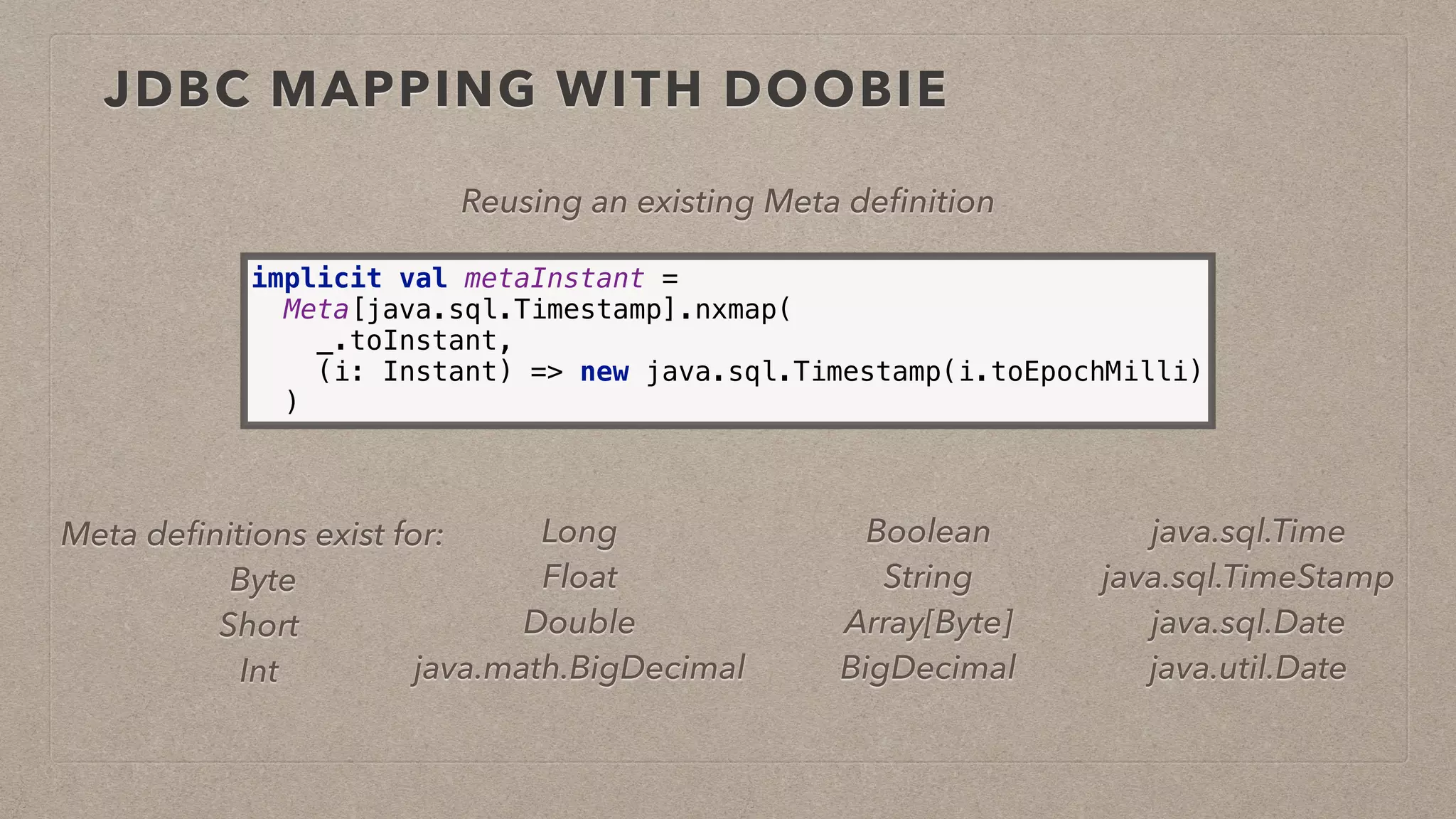Viewport: 1456px width, 819px height.
Task: Click the Double type label
Action: coord(579,623)
